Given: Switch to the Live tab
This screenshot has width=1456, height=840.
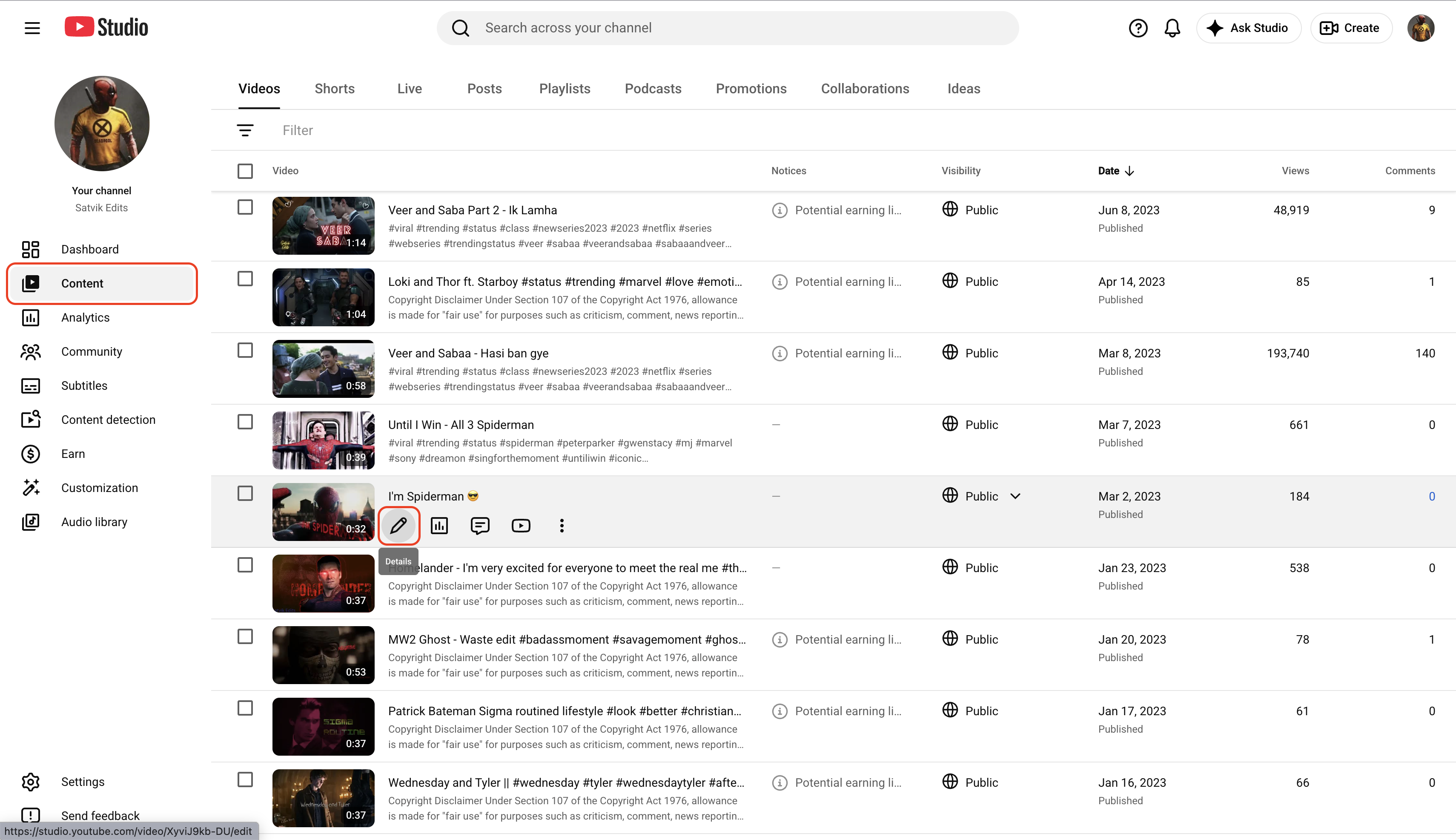Looking at the screenshot, I should (x=410, y=89).
